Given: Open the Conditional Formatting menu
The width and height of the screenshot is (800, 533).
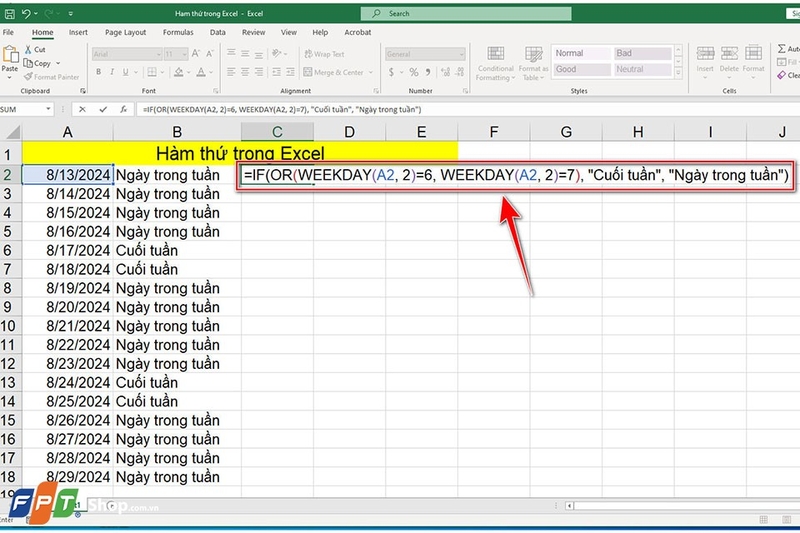Looking at the screenshot, I should [495, 63].
